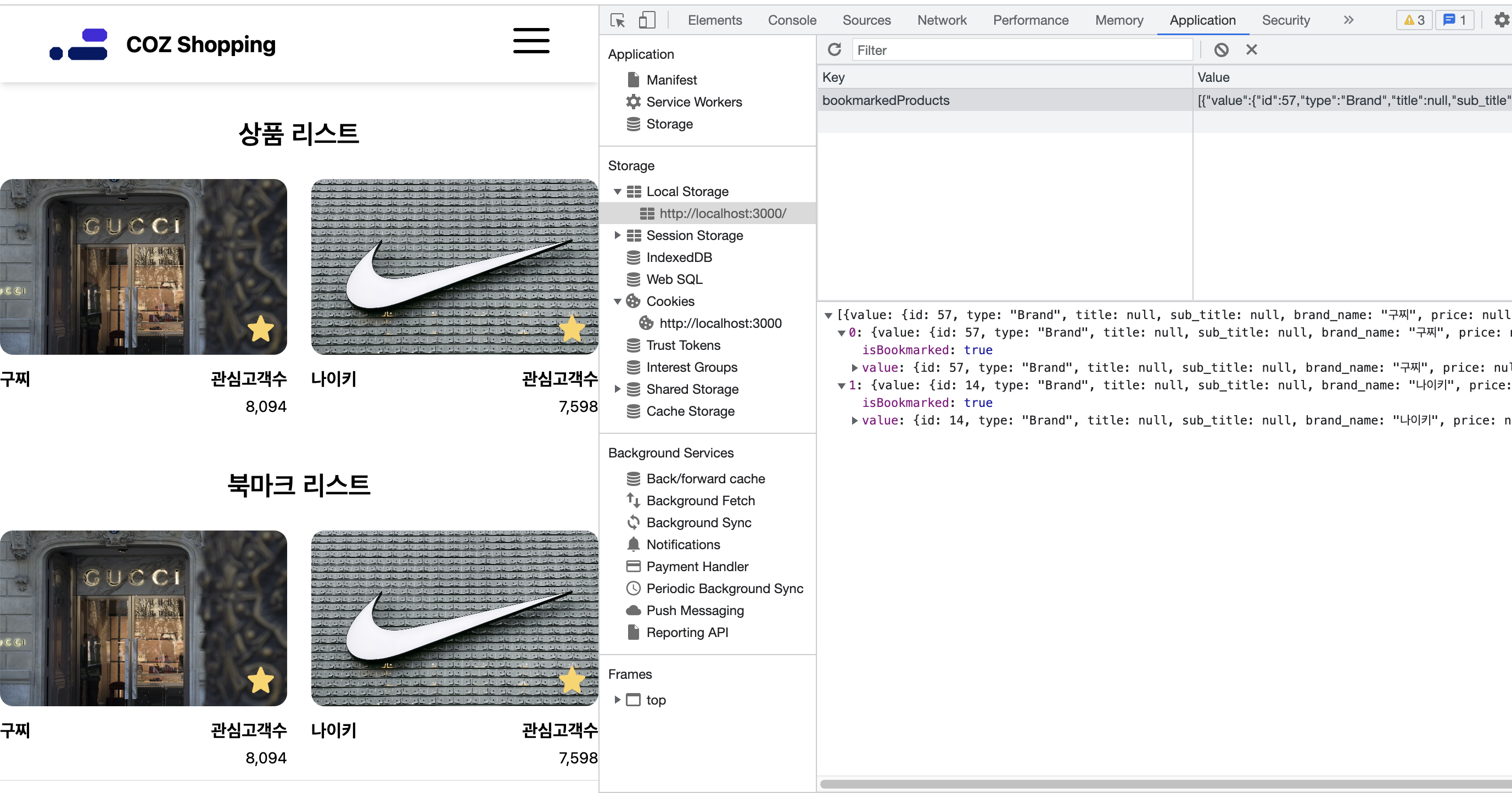Expand the value object with id 57
1512x793 pixels.
tap(855, 368)
